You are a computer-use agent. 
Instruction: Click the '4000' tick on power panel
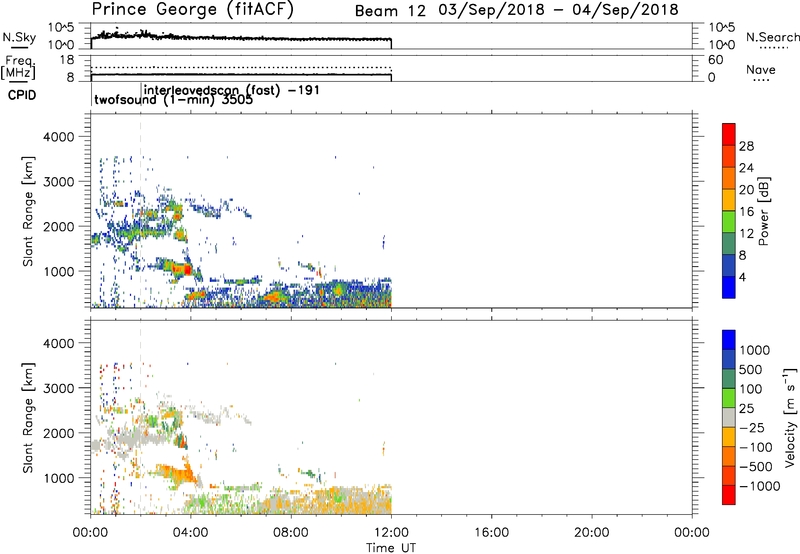[59, 137]
